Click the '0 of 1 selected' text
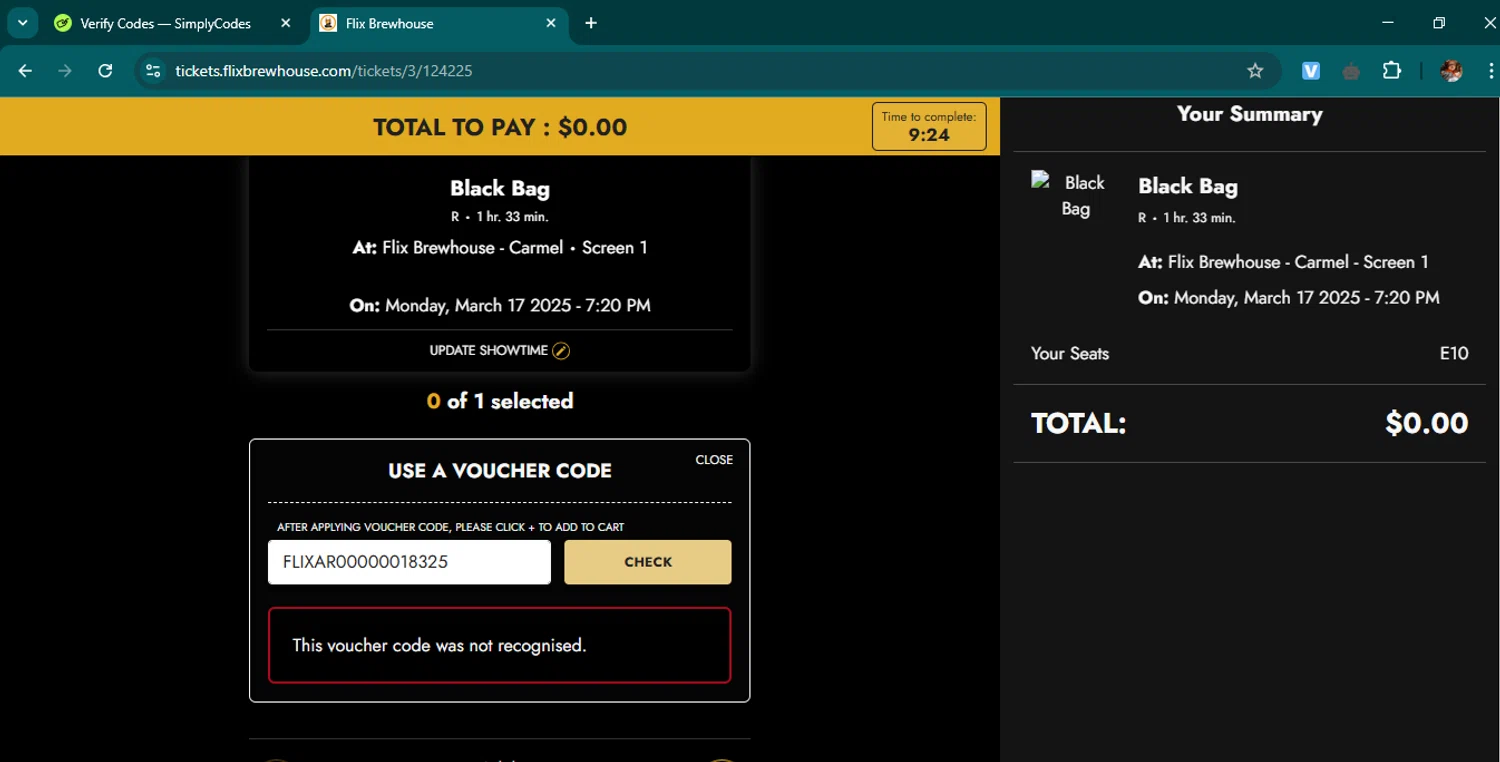 [500, 401]
